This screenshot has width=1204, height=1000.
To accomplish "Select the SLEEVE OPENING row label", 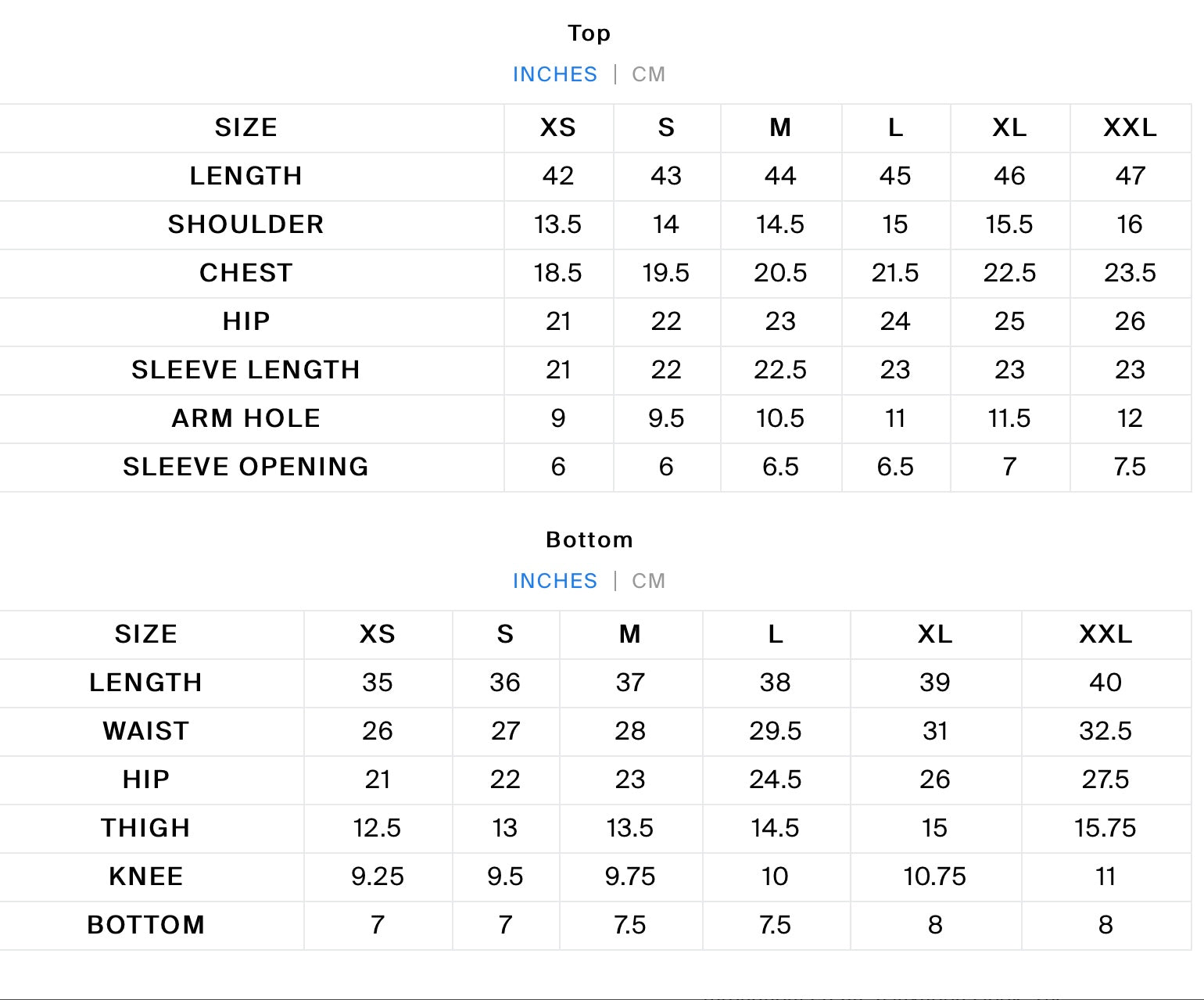I will click(x=245, y=467).
